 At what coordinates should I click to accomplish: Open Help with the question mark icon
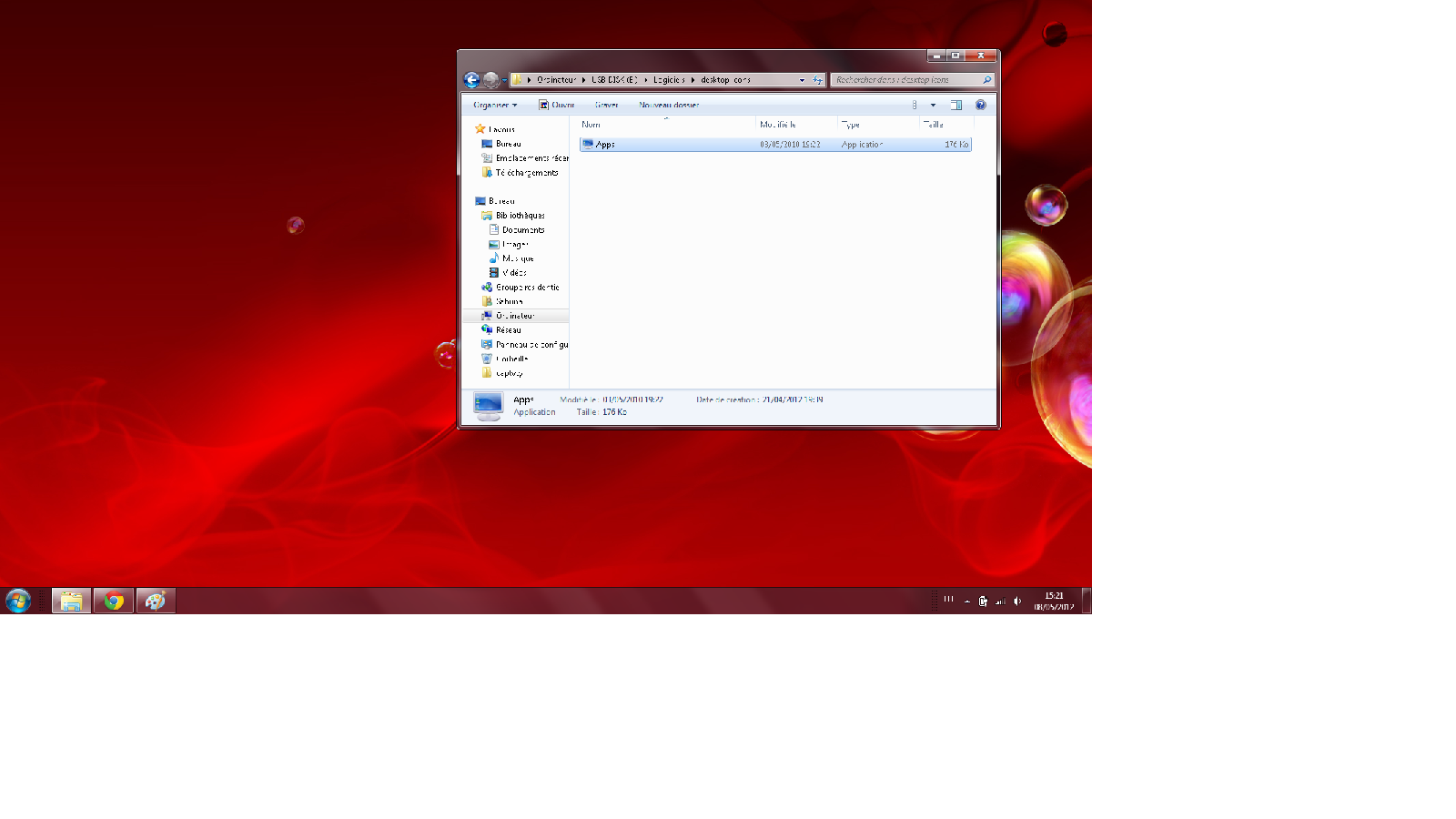pos(981,105)
